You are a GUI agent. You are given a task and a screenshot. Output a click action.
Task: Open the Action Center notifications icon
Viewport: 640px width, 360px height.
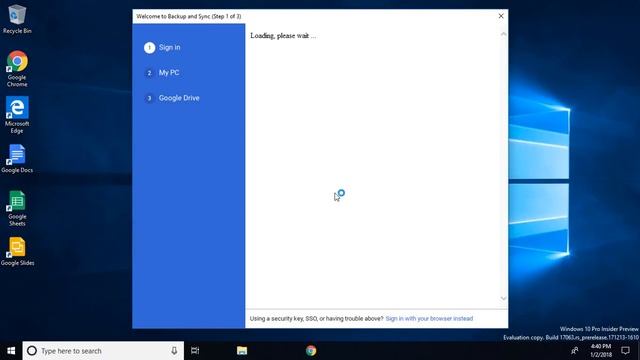pyautogui.click(x=625, y=351)
